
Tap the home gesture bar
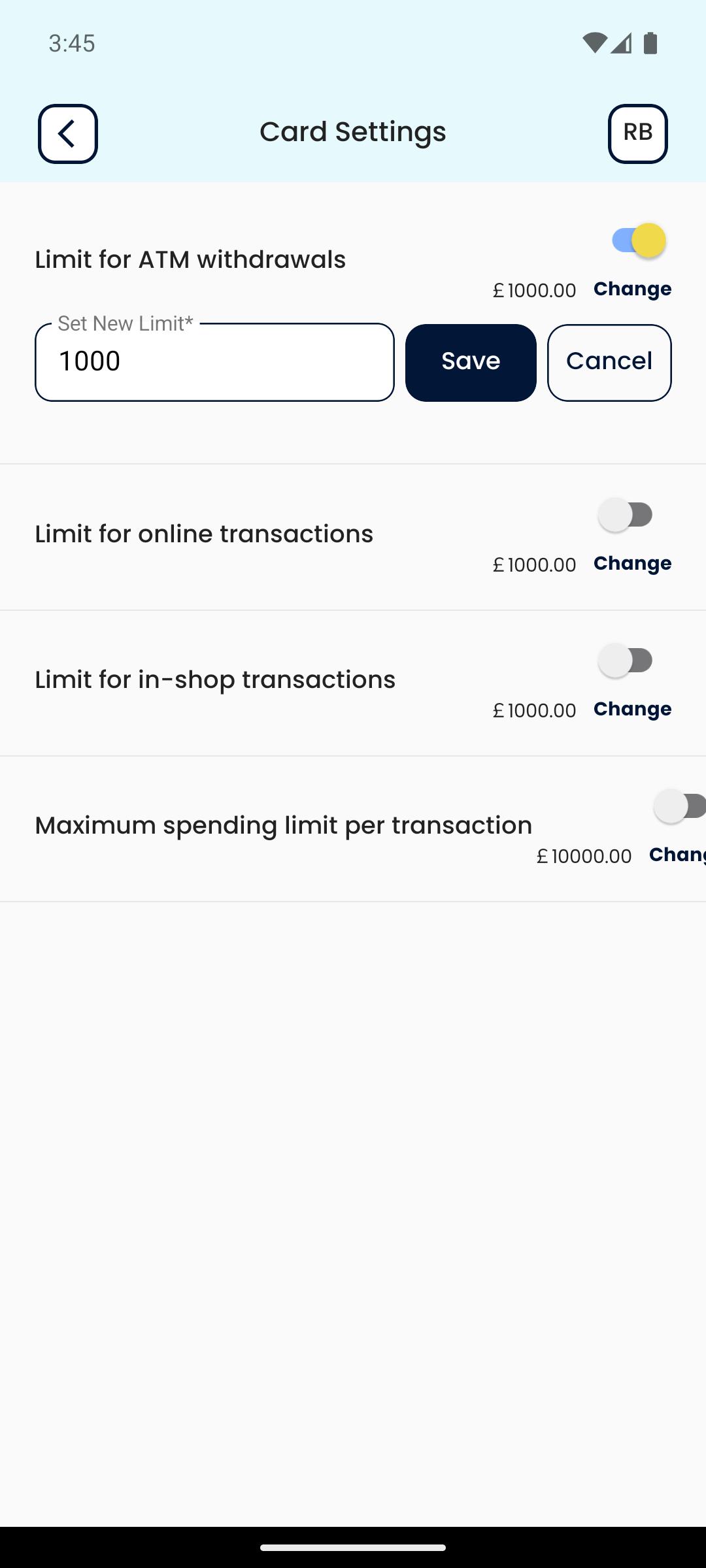[353, 1547]
